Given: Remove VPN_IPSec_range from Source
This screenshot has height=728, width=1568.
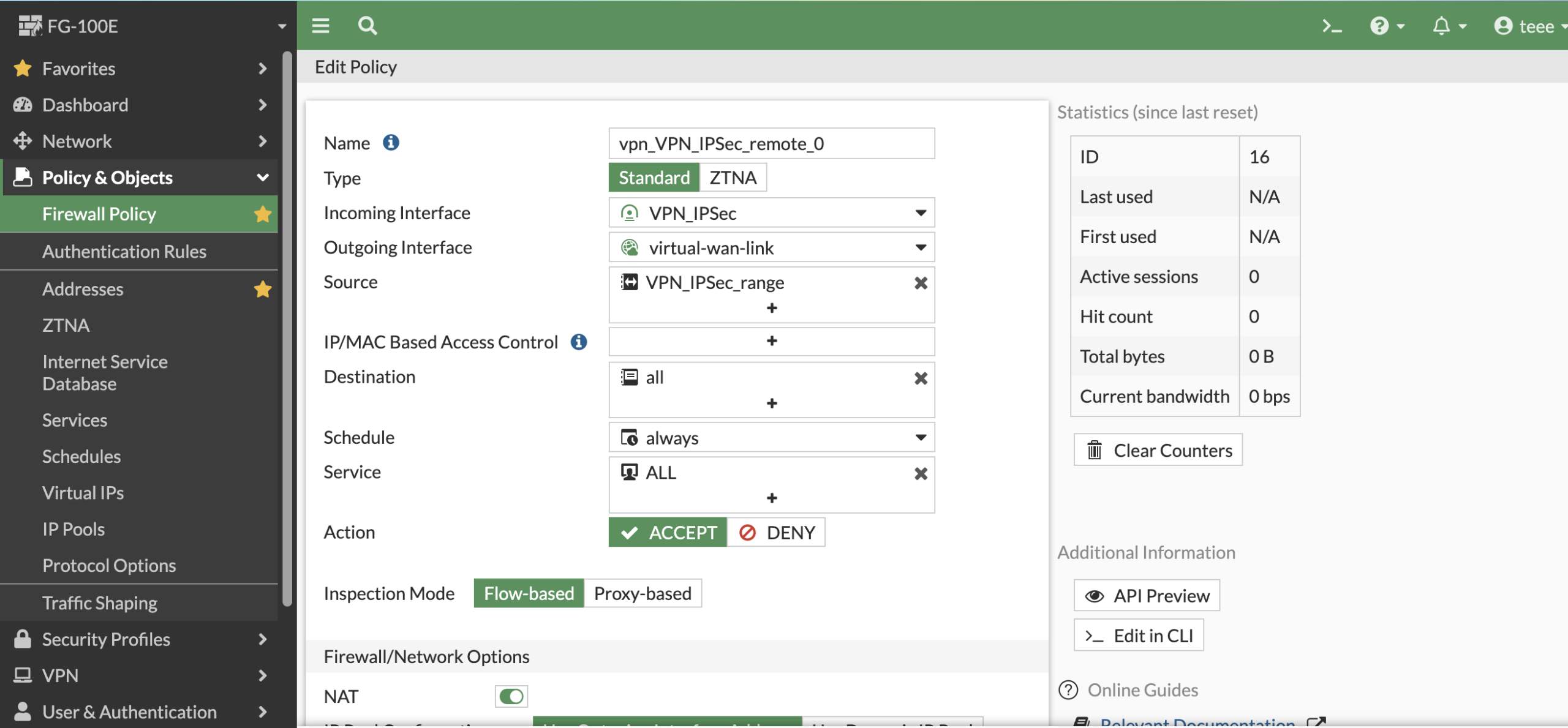Looking at the screenshot, I should pyautogui.click(x=921, y=283).
